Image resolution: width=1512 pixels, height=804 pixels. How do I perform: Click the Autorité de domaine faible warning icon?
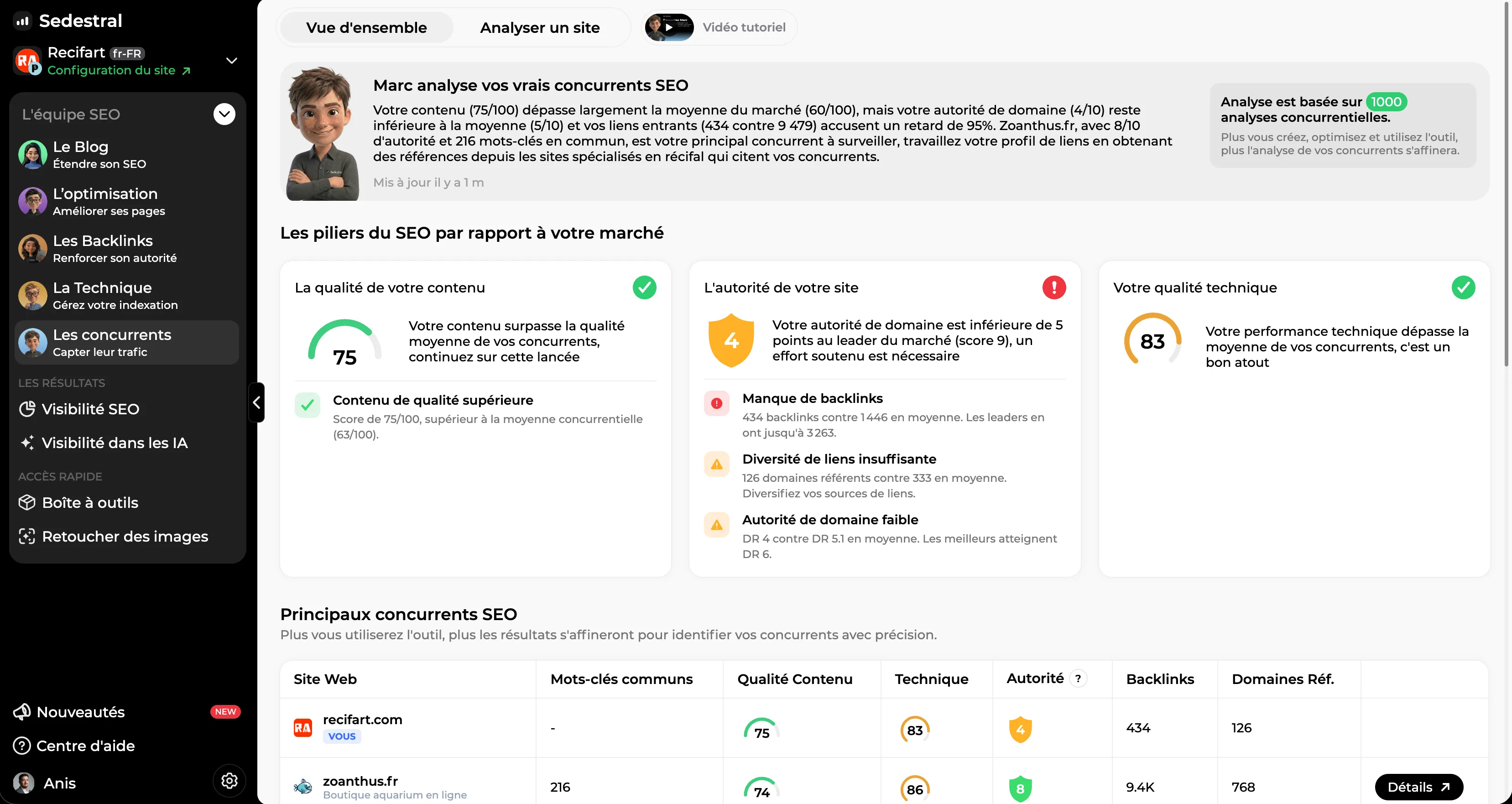click(x=717, y=525)
